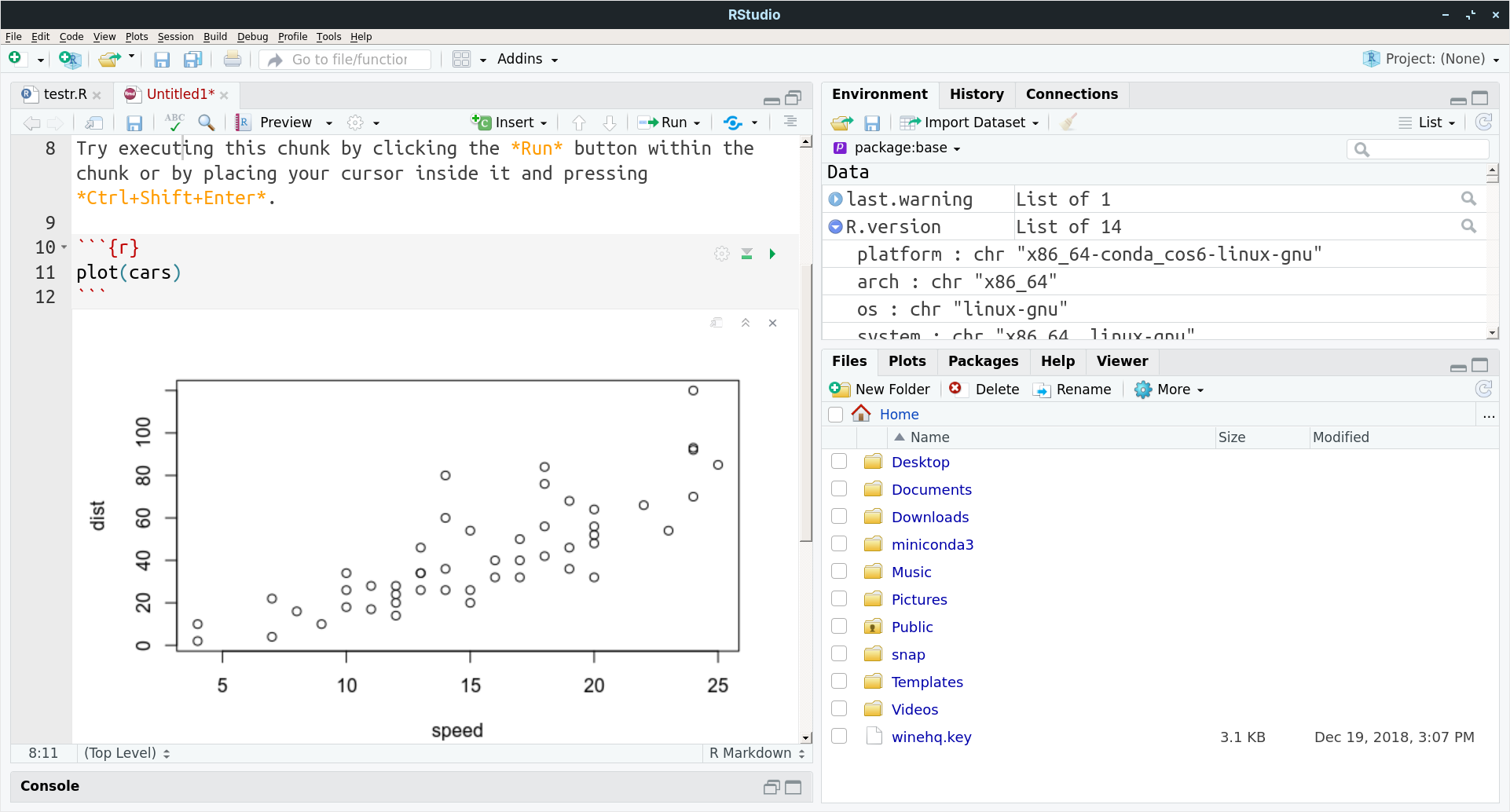Open the package:base environment selector

point(897,148)
